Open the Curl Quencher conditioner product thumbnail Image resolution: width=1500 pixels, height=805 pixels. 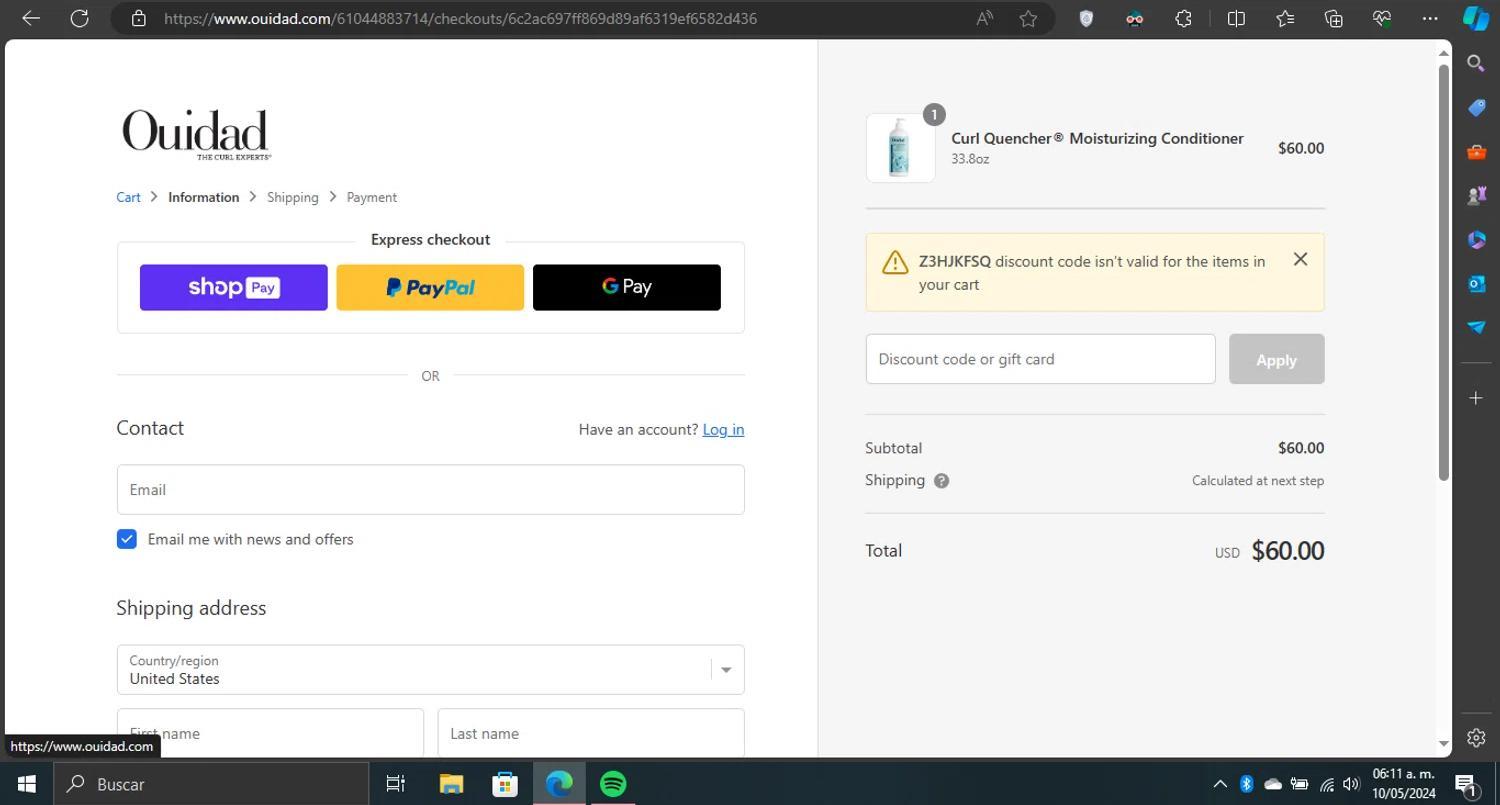900,148
